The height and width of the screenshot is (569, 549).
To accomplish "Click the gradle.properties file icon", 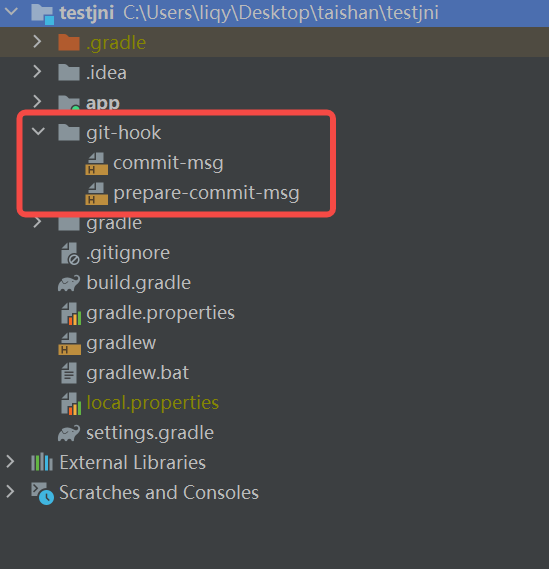I will coord(71,314).
